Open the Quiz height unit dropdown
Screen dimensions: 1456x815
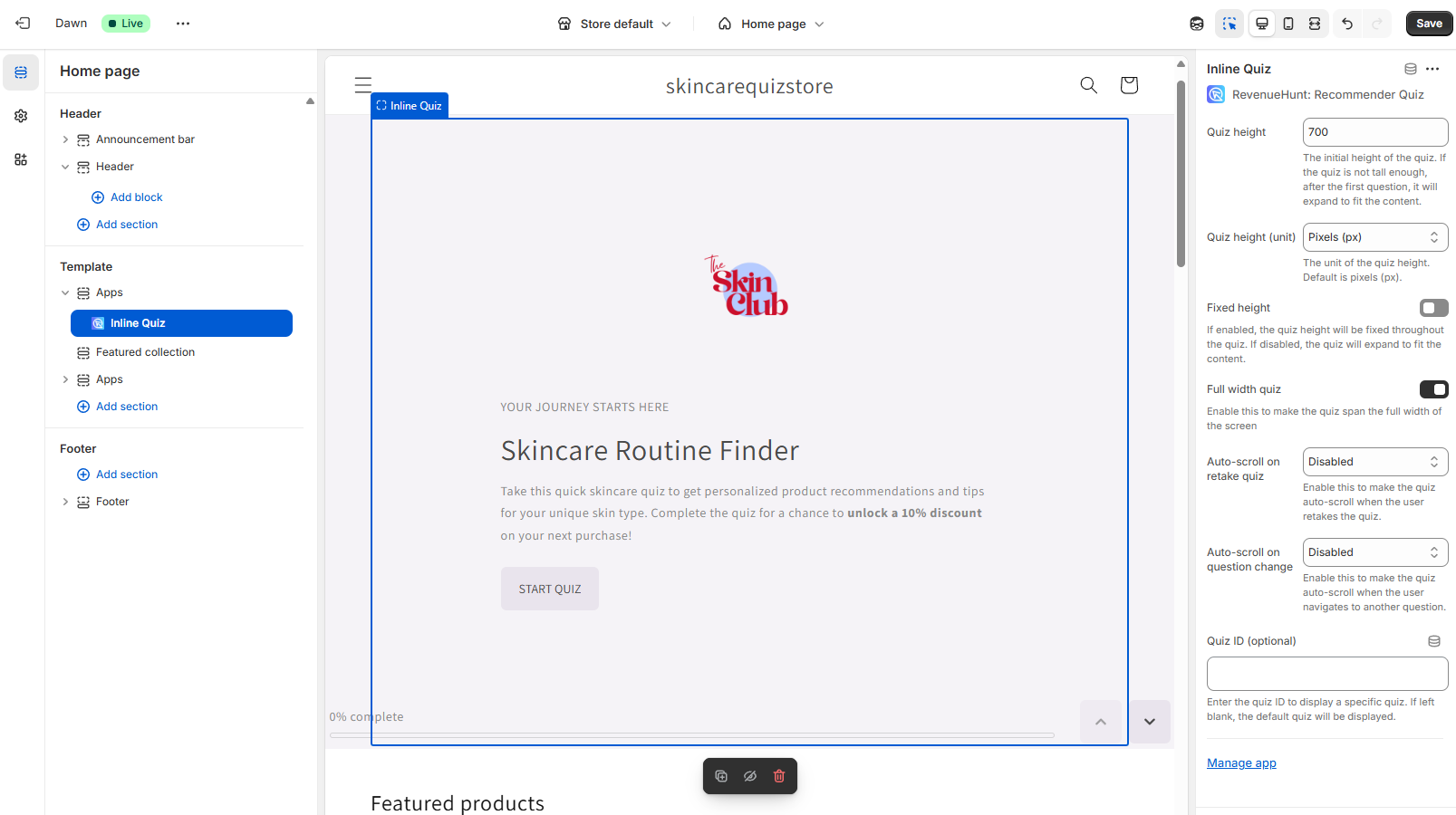1374,237
